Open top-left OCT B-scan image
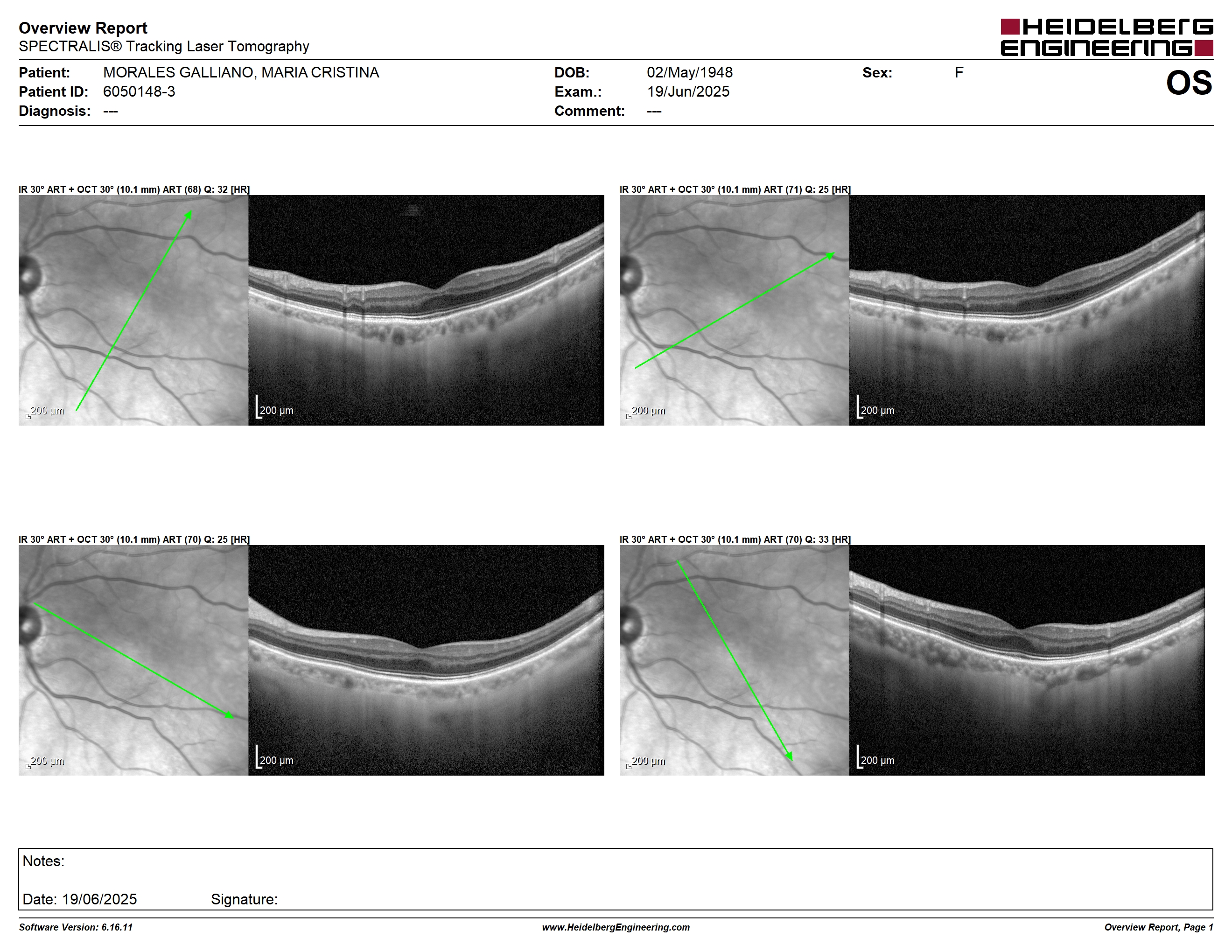 (426, 310)
